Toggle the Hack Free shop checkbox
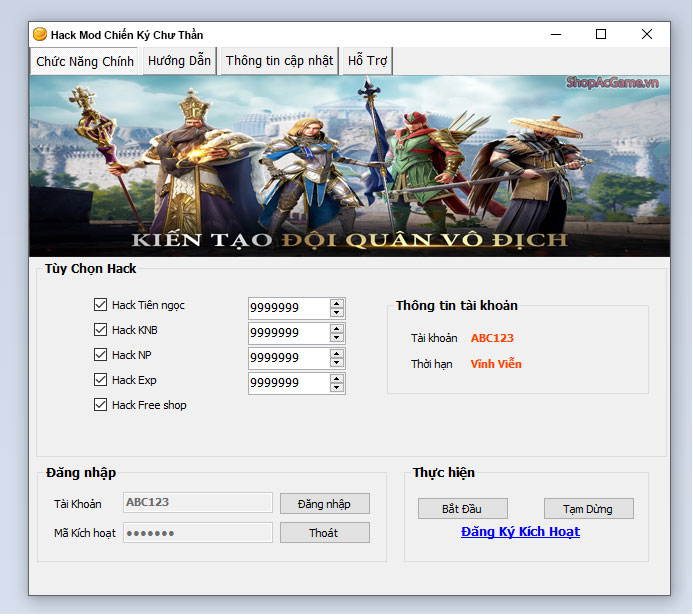Screen dimensions: 693x616 point(100,405)
